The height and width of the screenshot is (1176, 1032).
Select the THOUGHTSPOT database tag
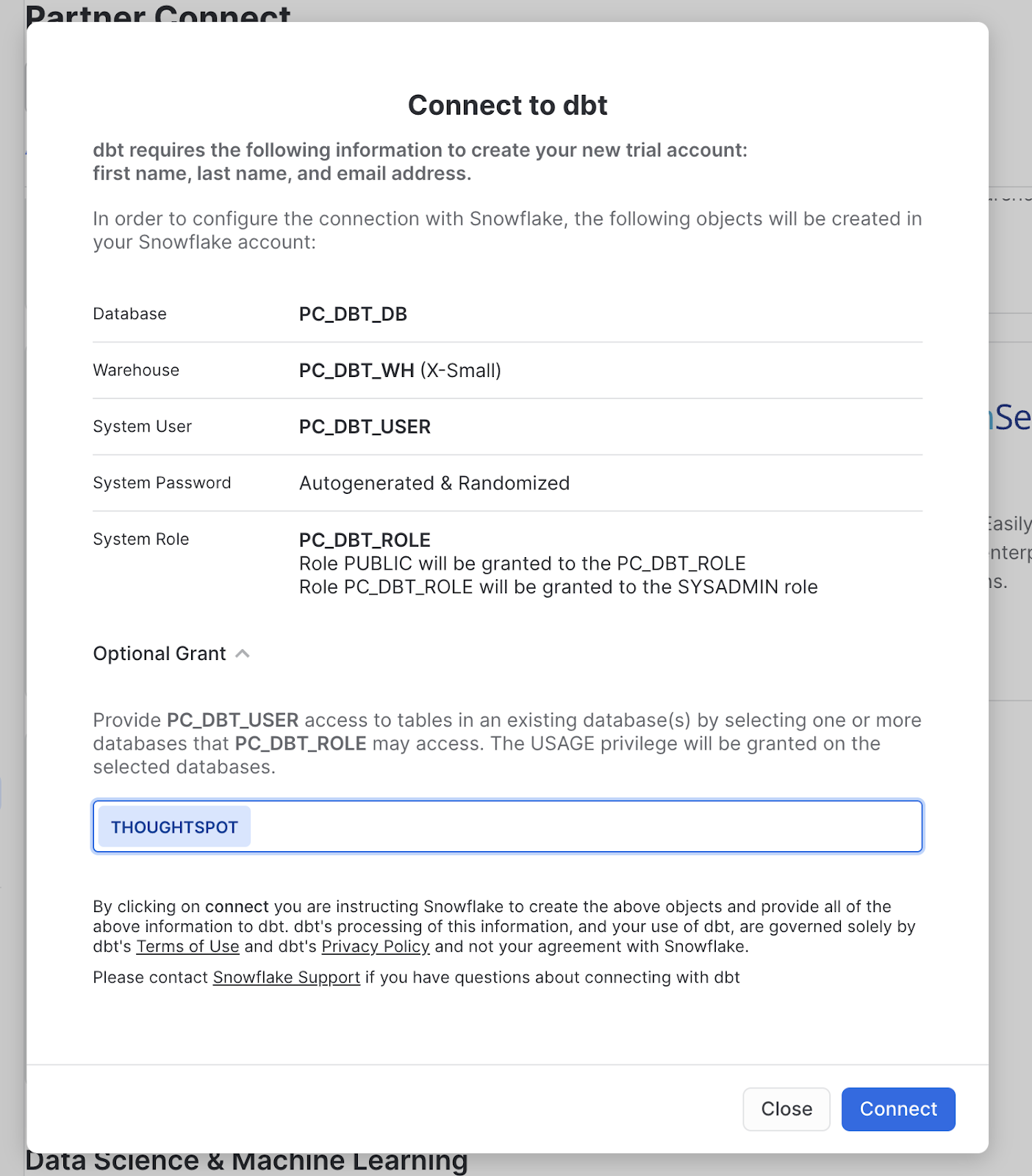174,827
